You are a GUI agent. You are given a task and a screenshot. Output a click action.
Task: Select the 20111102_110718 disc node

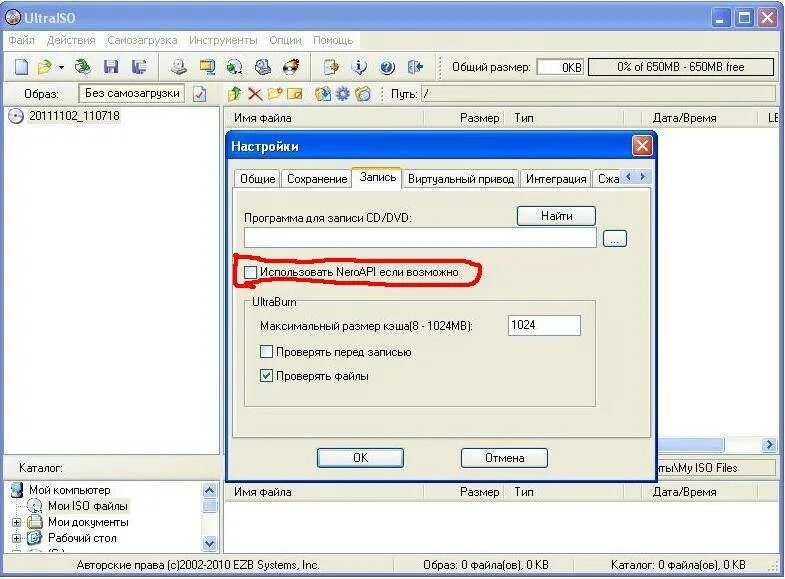click(x=74, y=116)
